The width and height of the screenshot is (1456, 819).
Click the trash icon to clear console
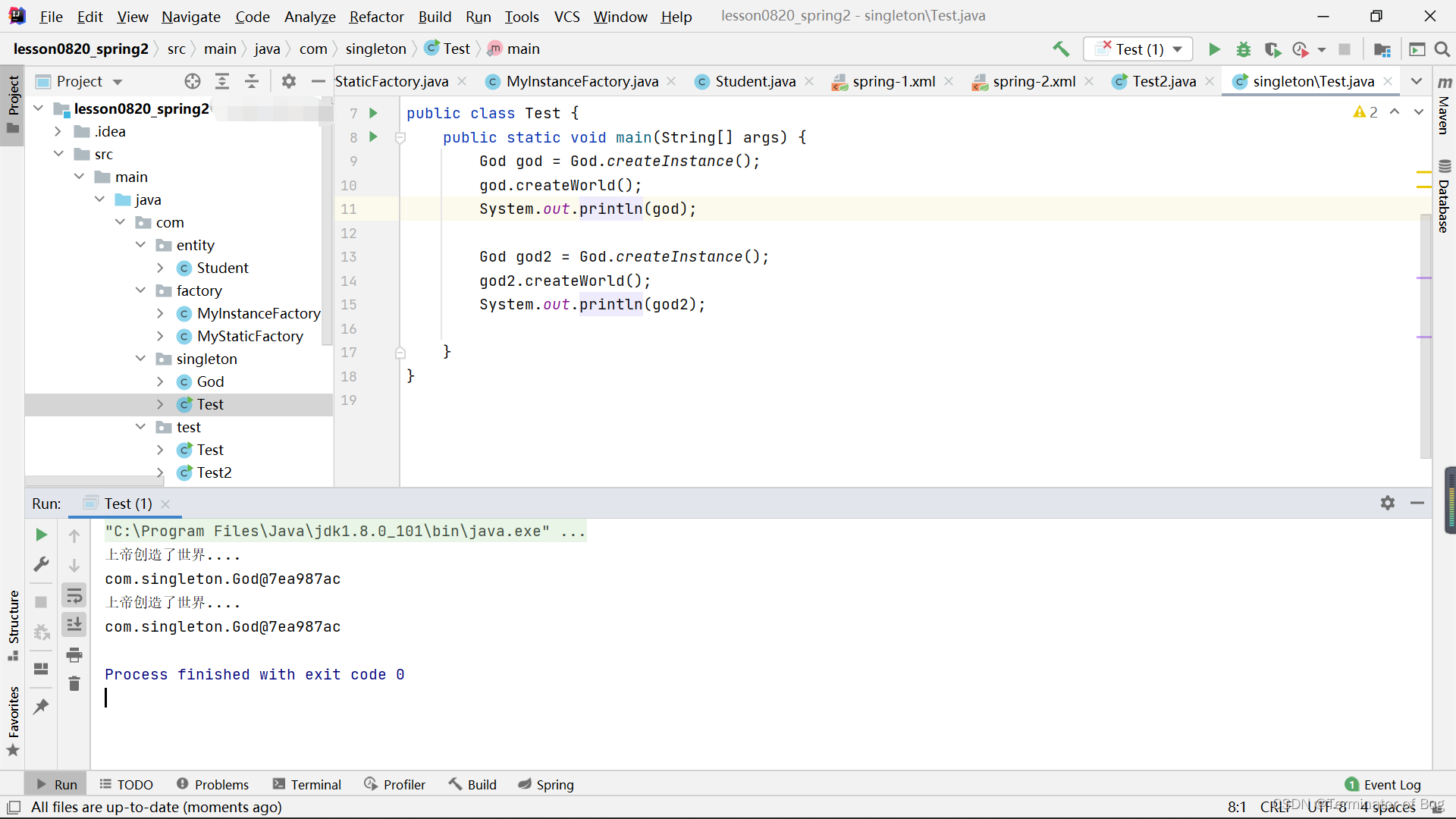74,684
